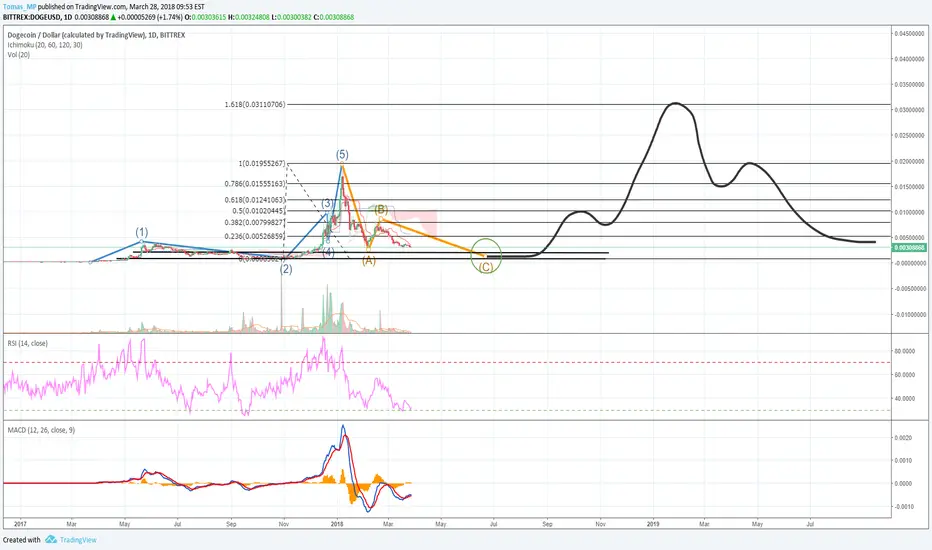Open the Tomas_MP author profile link
Screen dimensions: 932x550
(x=19, y=7)
